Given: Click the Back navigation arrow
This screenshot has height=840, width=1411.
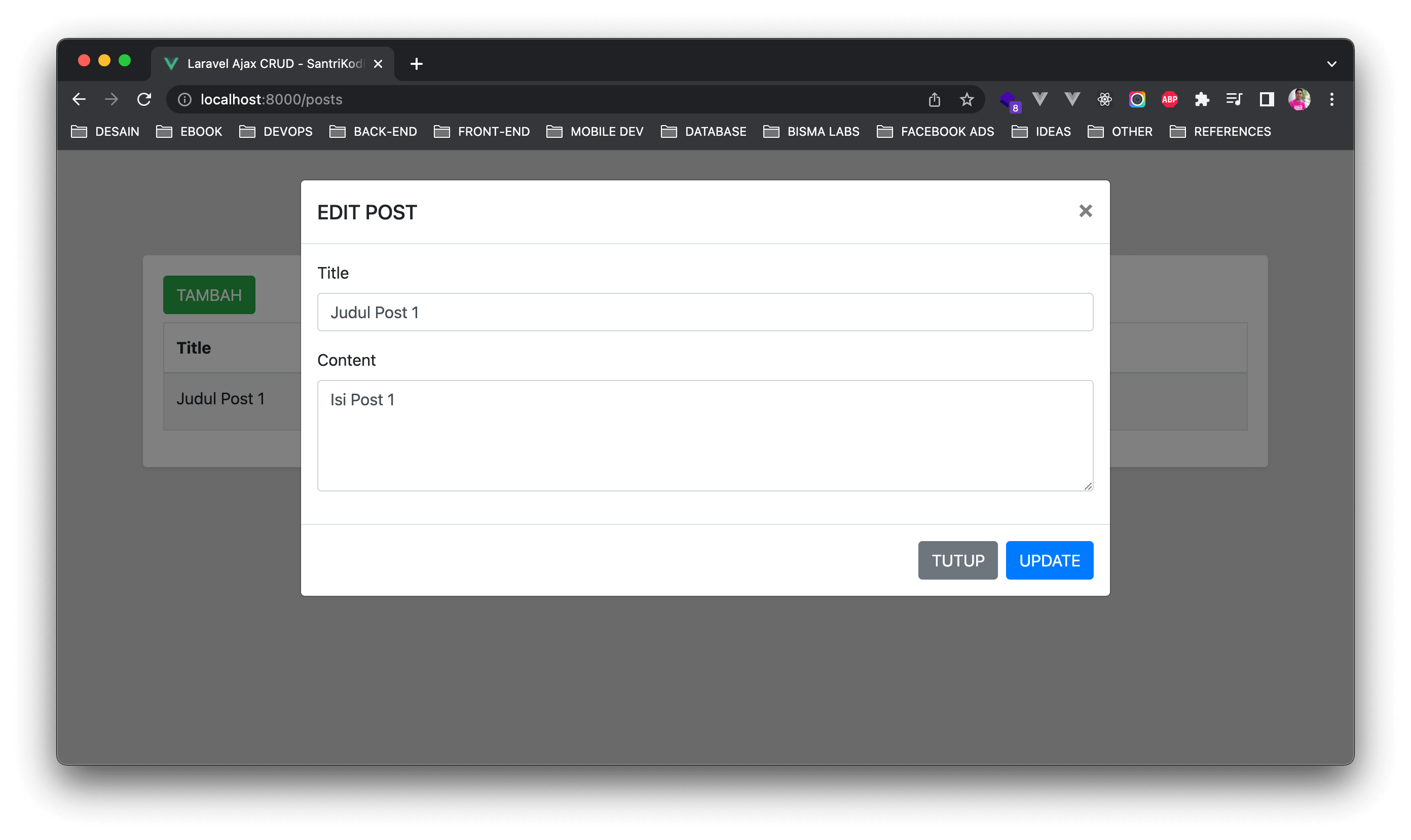Looking at the screenshot, I should (79, 100).
